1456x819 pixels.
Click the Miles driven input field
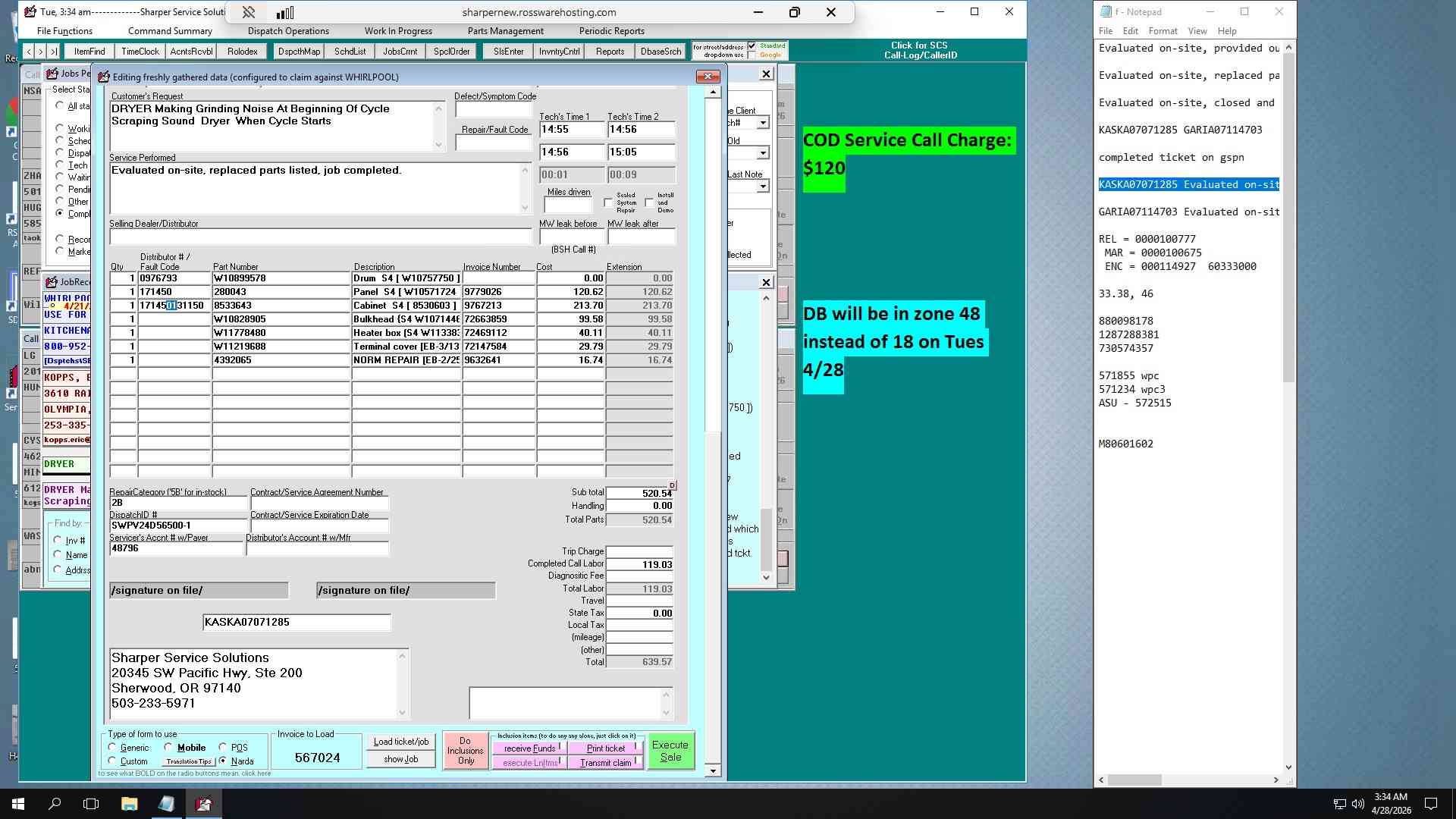(x=568, y=205)
